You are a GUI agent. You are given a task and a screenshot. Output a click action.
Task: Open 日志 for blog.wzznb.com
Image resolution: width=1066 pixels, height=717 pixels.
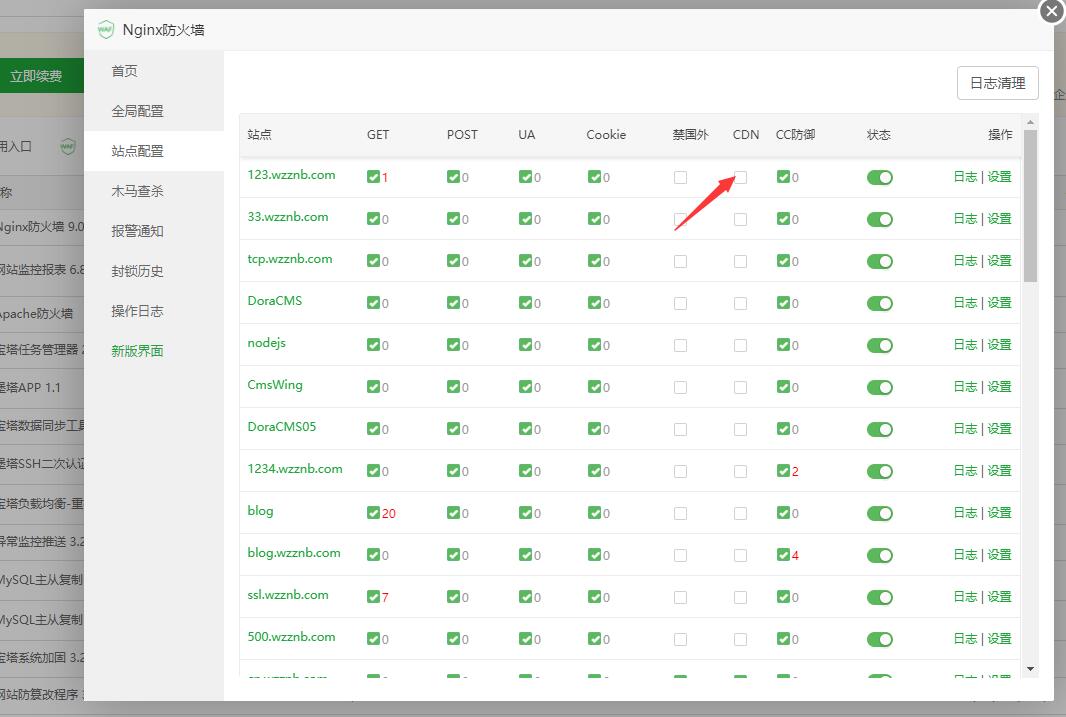(x=965, y=555)
